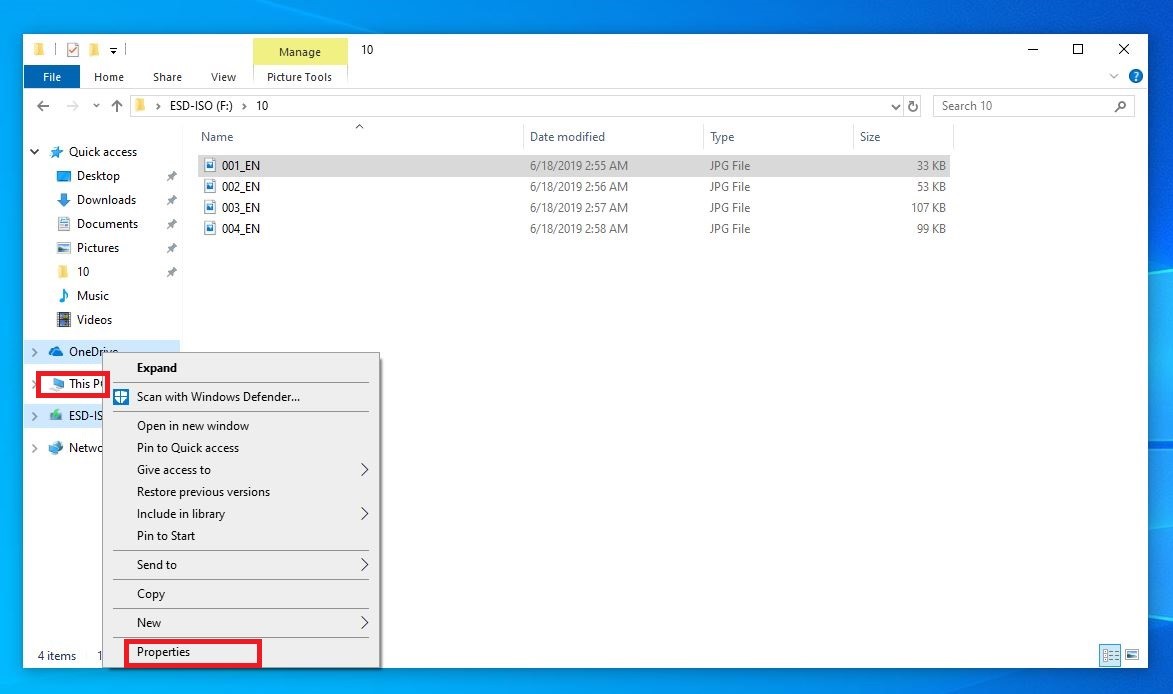Refresh the current folder view
Viewport: 1173px width, 694px height.
point(912,106)
